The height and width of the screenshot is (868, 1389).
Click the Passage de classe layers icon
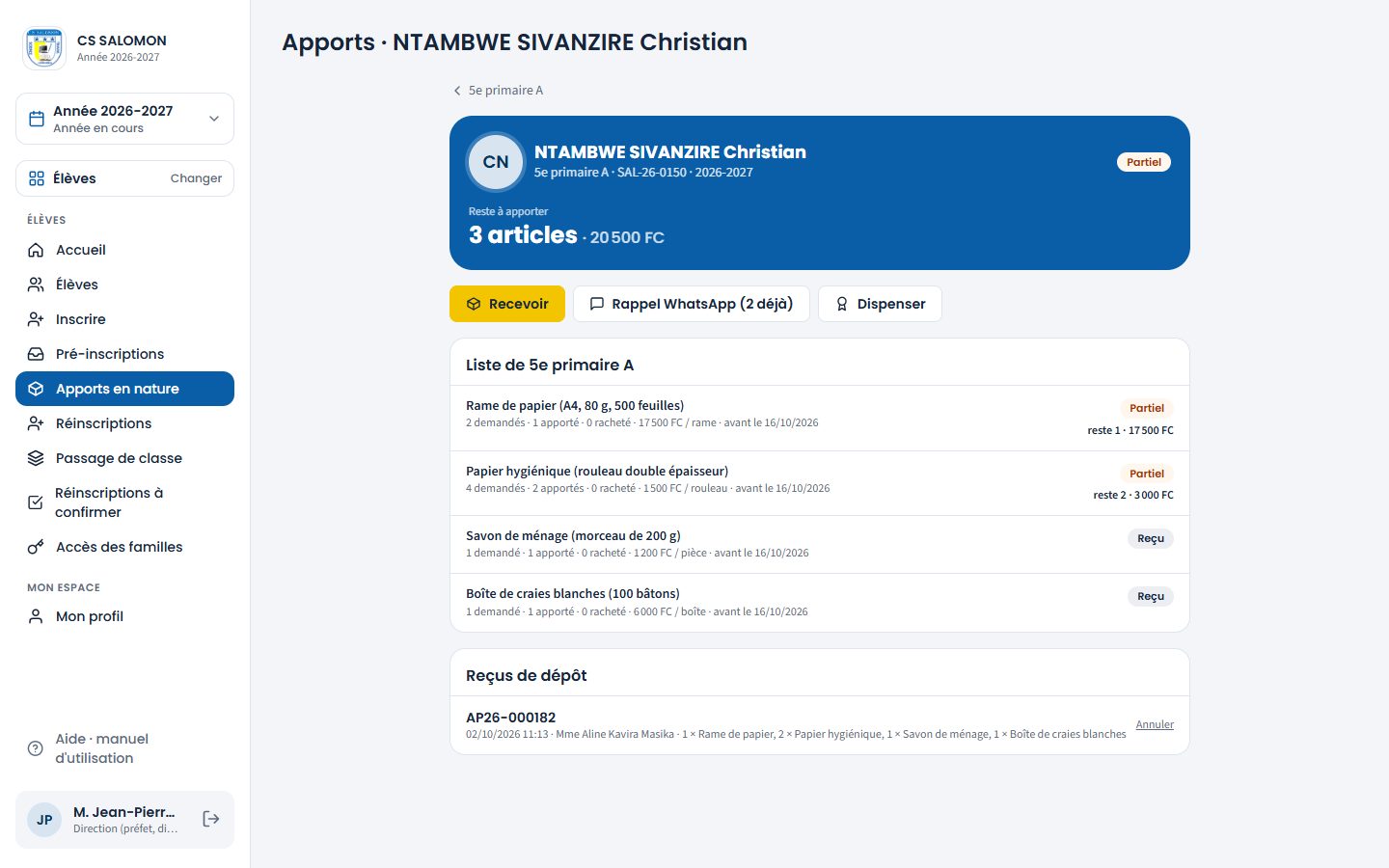coord(36,458)
